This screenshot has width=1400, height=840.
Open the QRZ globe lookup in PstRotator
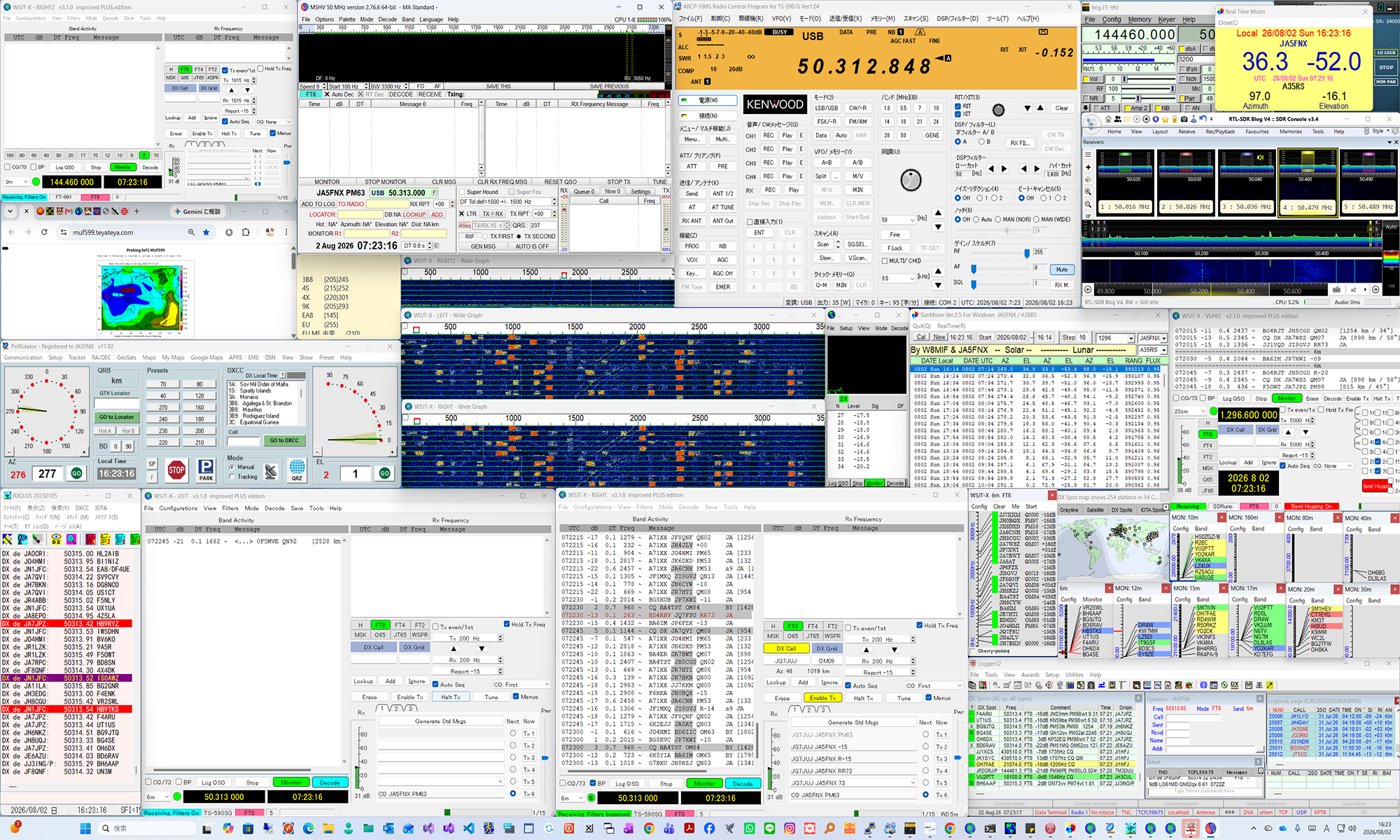[x=297, y=470]
